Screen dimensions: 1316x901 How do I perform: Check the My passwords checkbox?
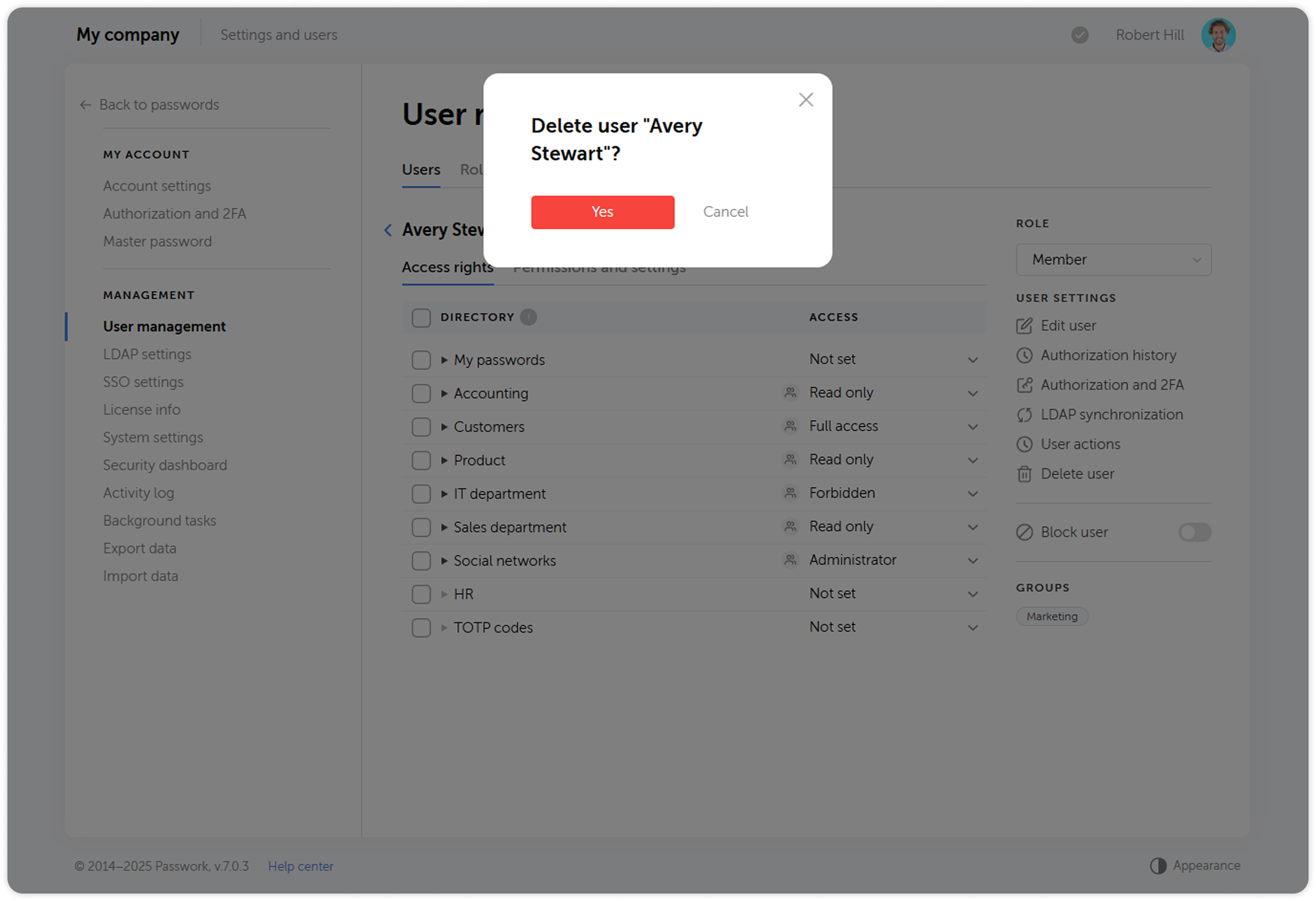421,360
